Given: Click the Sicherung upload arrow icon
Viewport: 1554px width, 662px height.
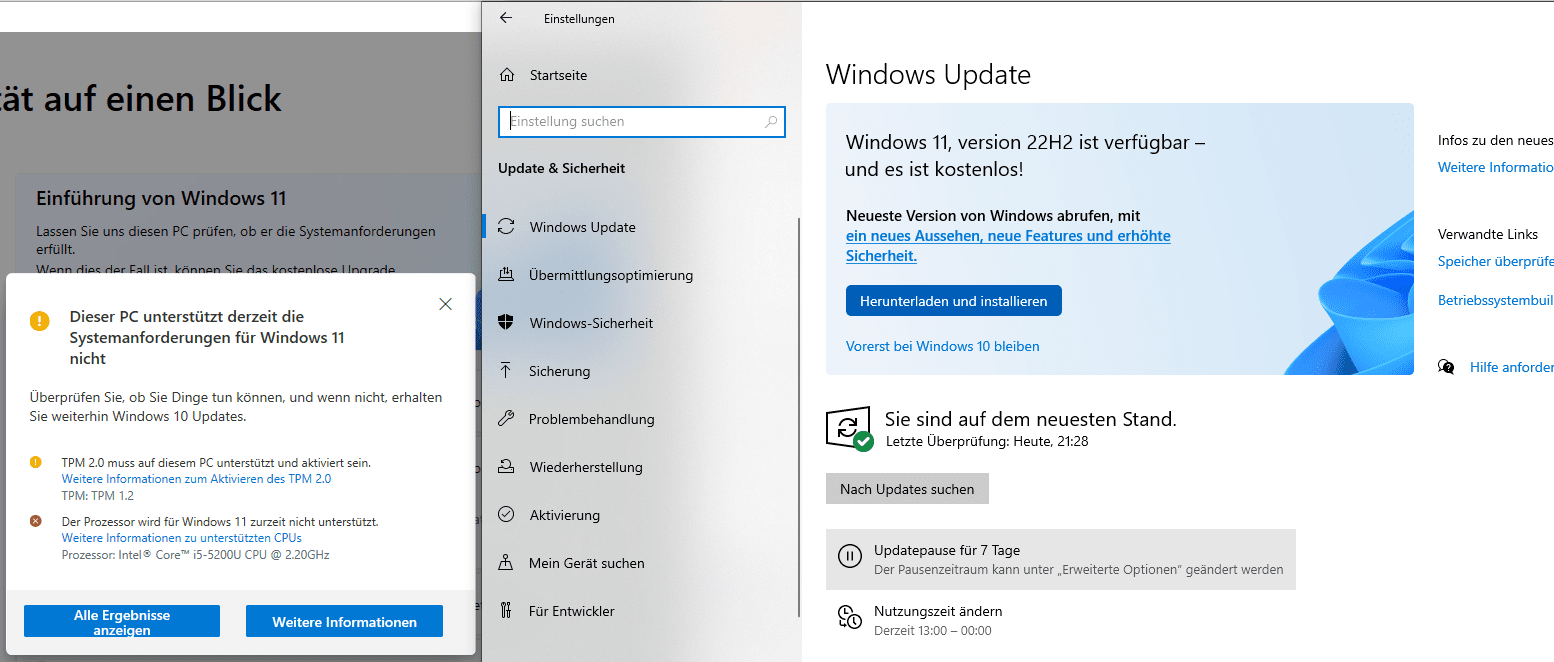Looking at the screenshot, I should pos(506,371).
